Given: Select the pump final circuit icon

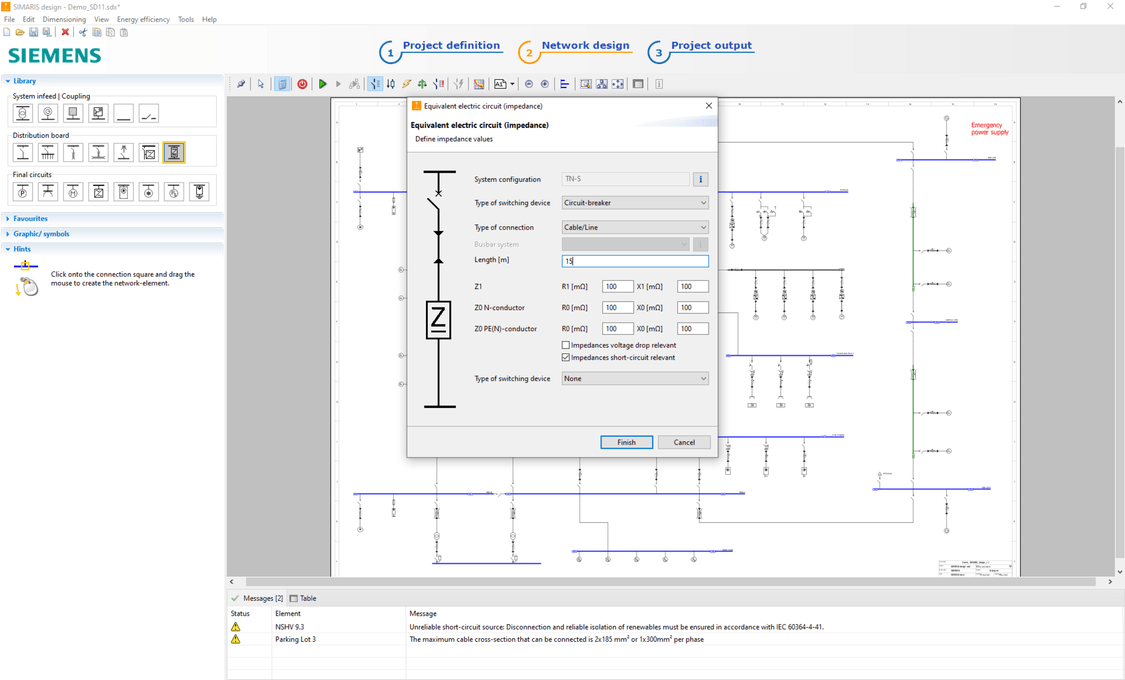Looking at the screenshot, I should click(x=22, y=191).
